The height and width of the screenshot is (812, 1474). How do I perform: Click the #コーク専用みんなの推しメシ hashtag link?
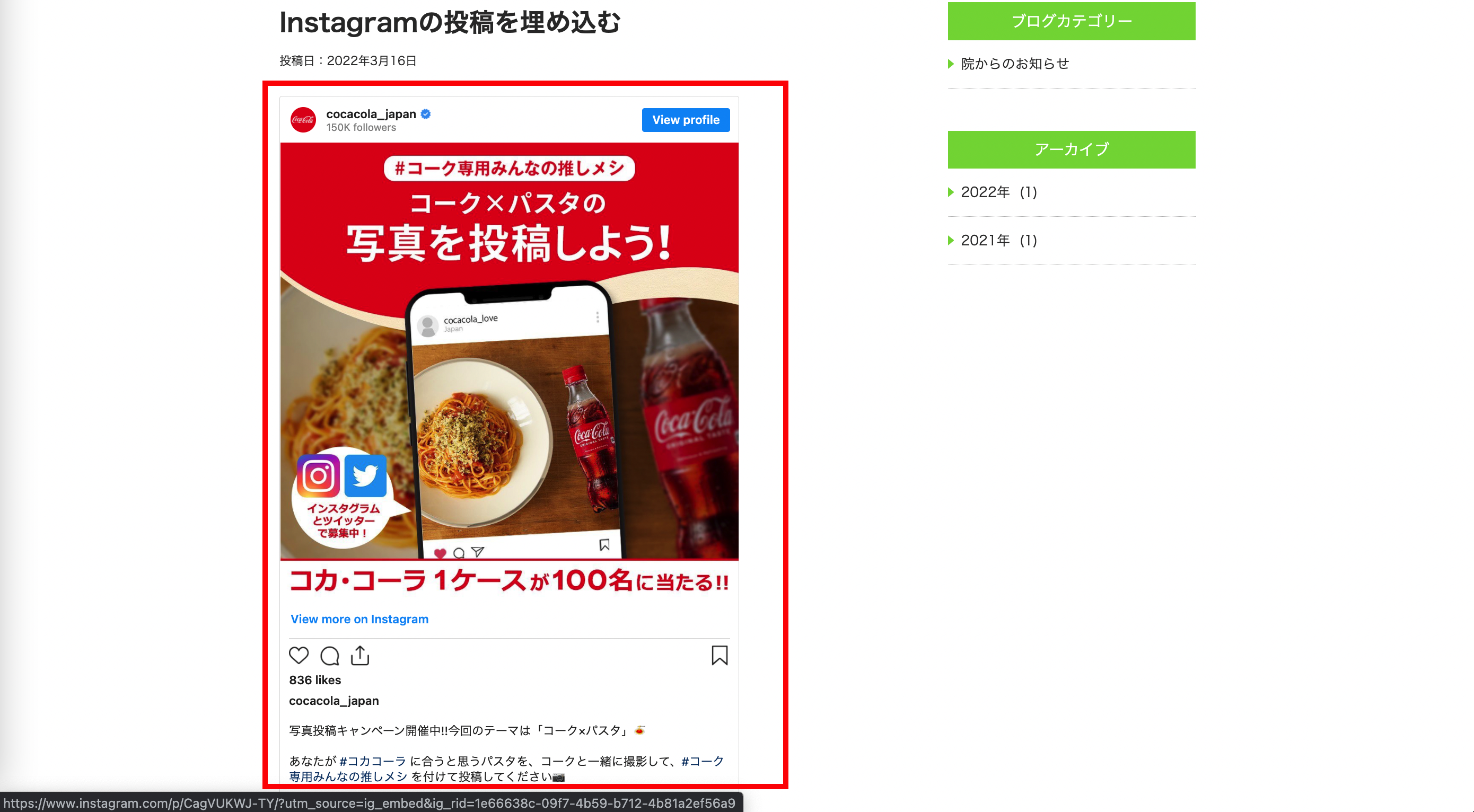pyautogui.click(x=506, y=769)
